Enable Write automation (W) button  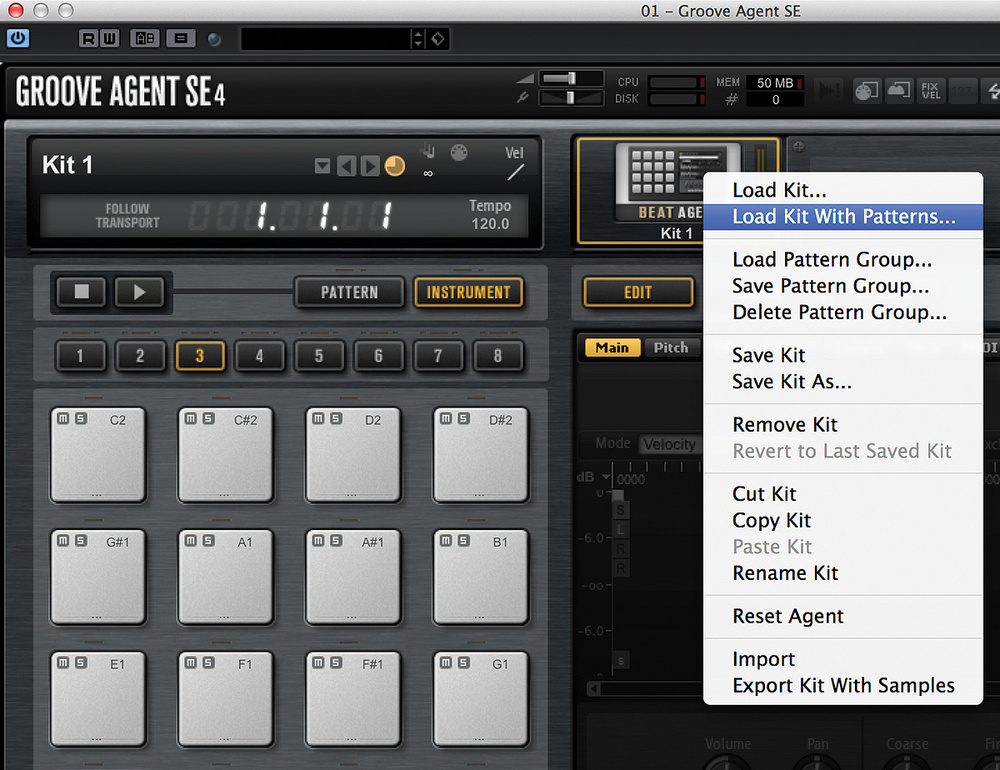(x=109, y=39)
